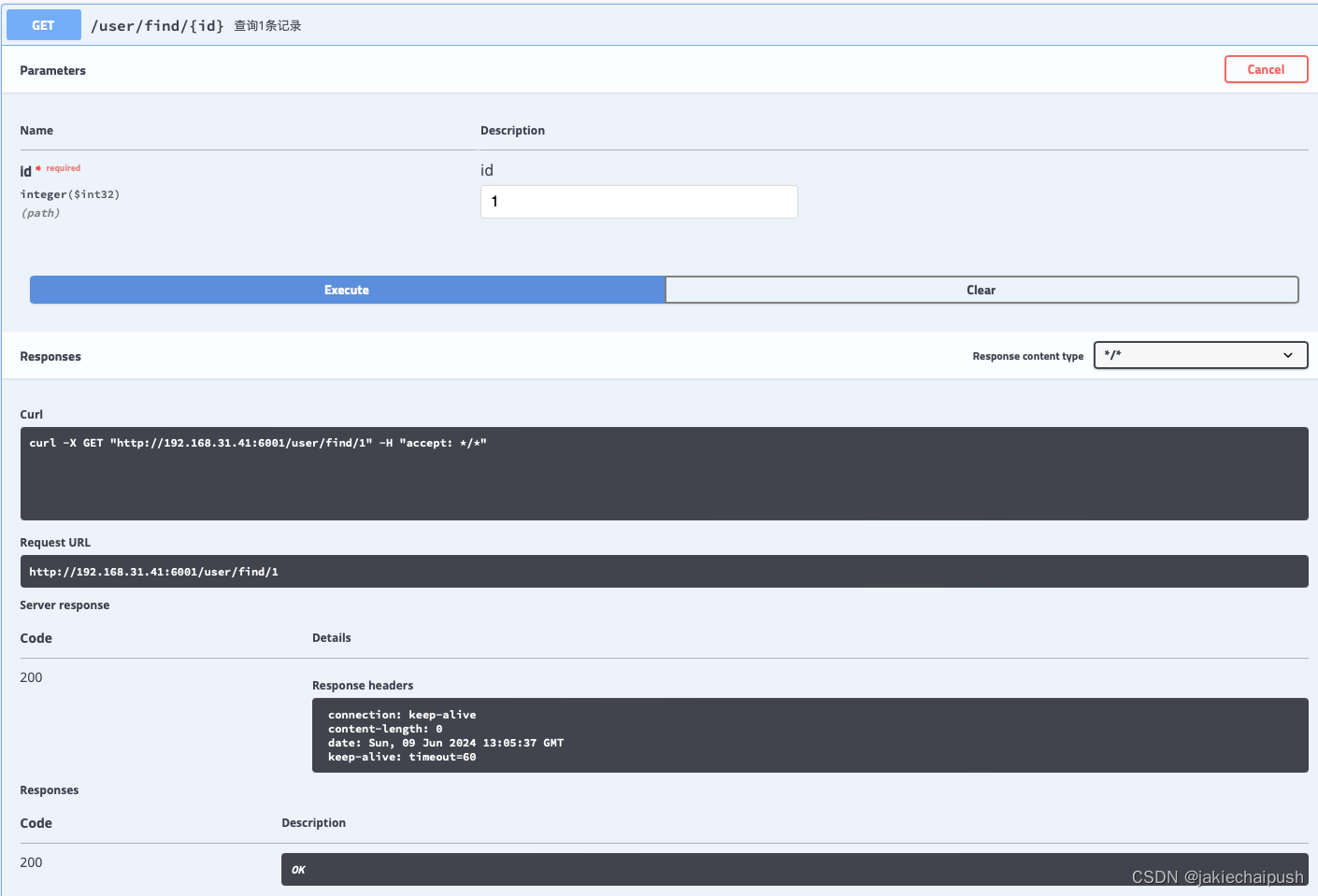Click the Response headers label
This screenshot has height=896, width=1318.
[363, 686]
